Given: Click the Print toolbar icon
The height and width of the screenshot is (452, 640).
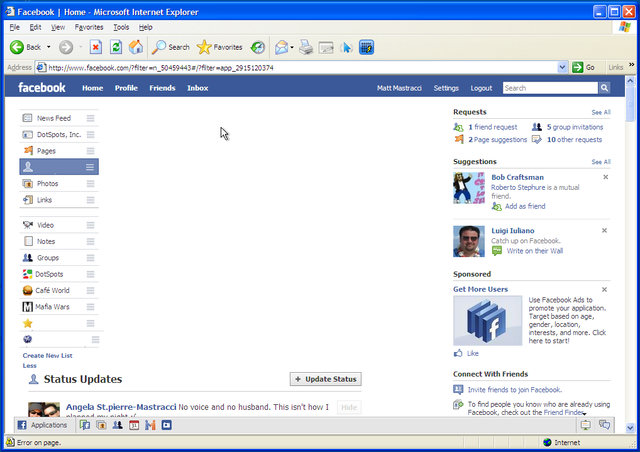Looking at the screenshot, I should (x=306, y=47).
